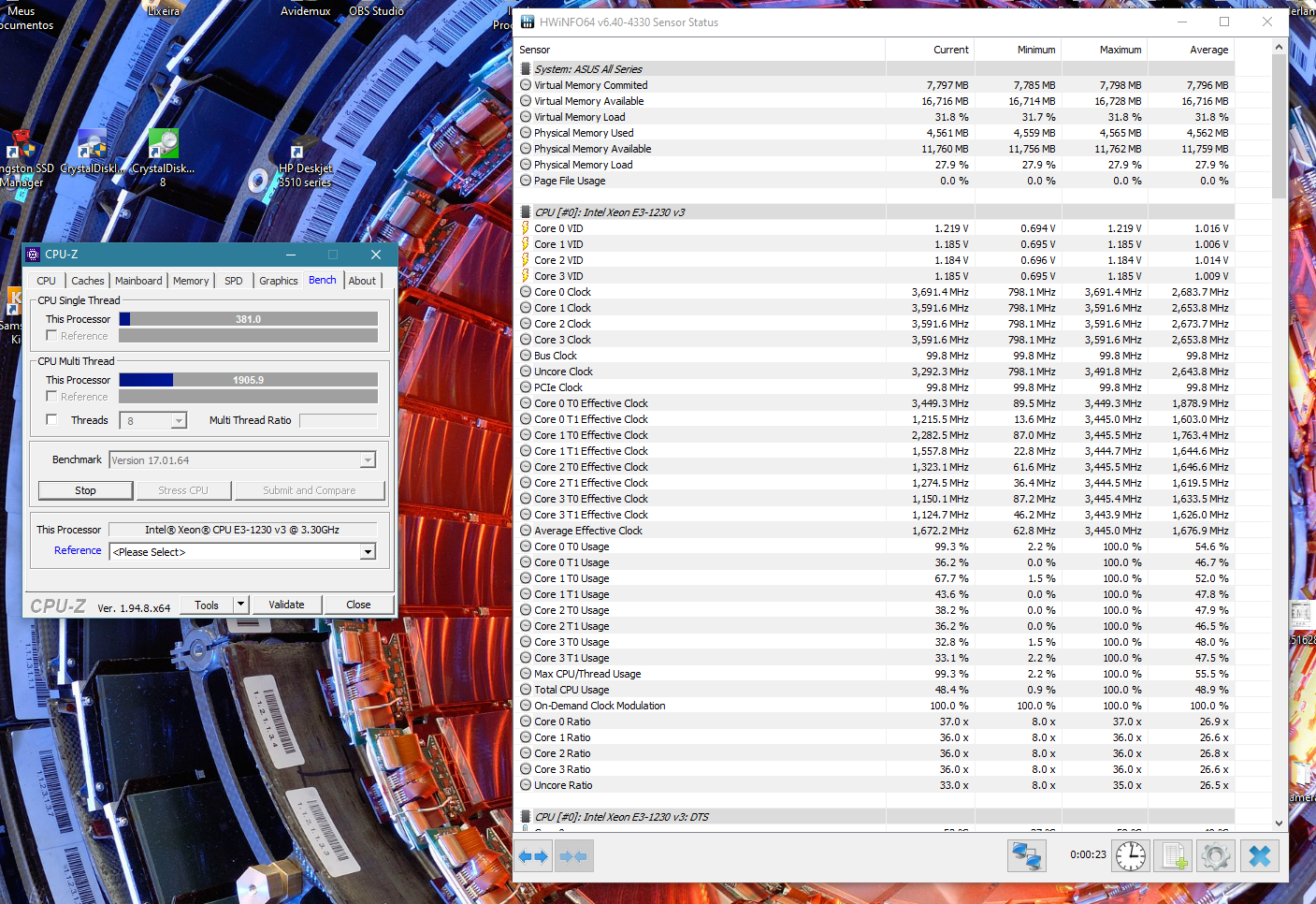This screenshot has width=1316, height=904.
Task: Click the HWiNFO scrollbar up arrow
Action: coord(1279,46)
